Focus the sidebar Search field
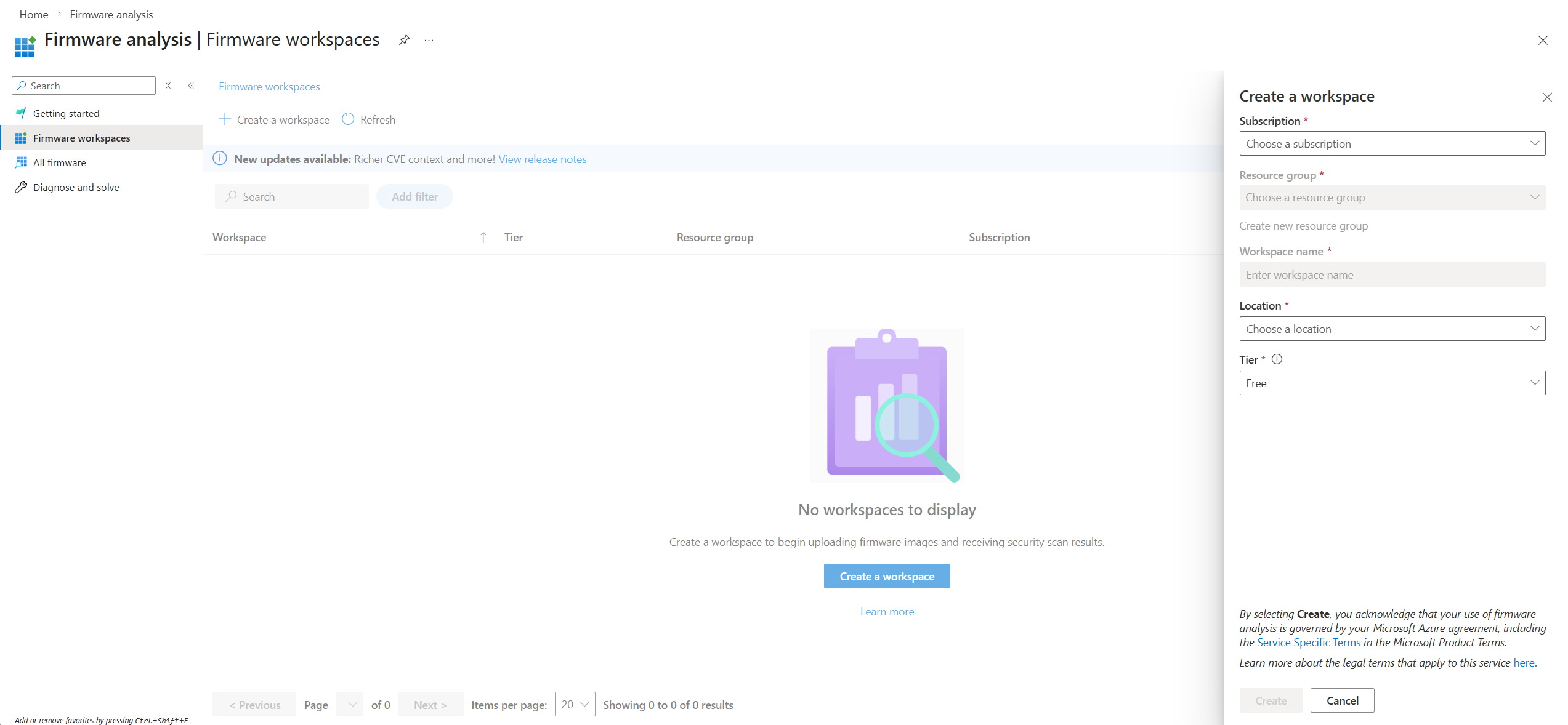The width and height of the screenshot is (1568, 725). click(x=84, y=86)
